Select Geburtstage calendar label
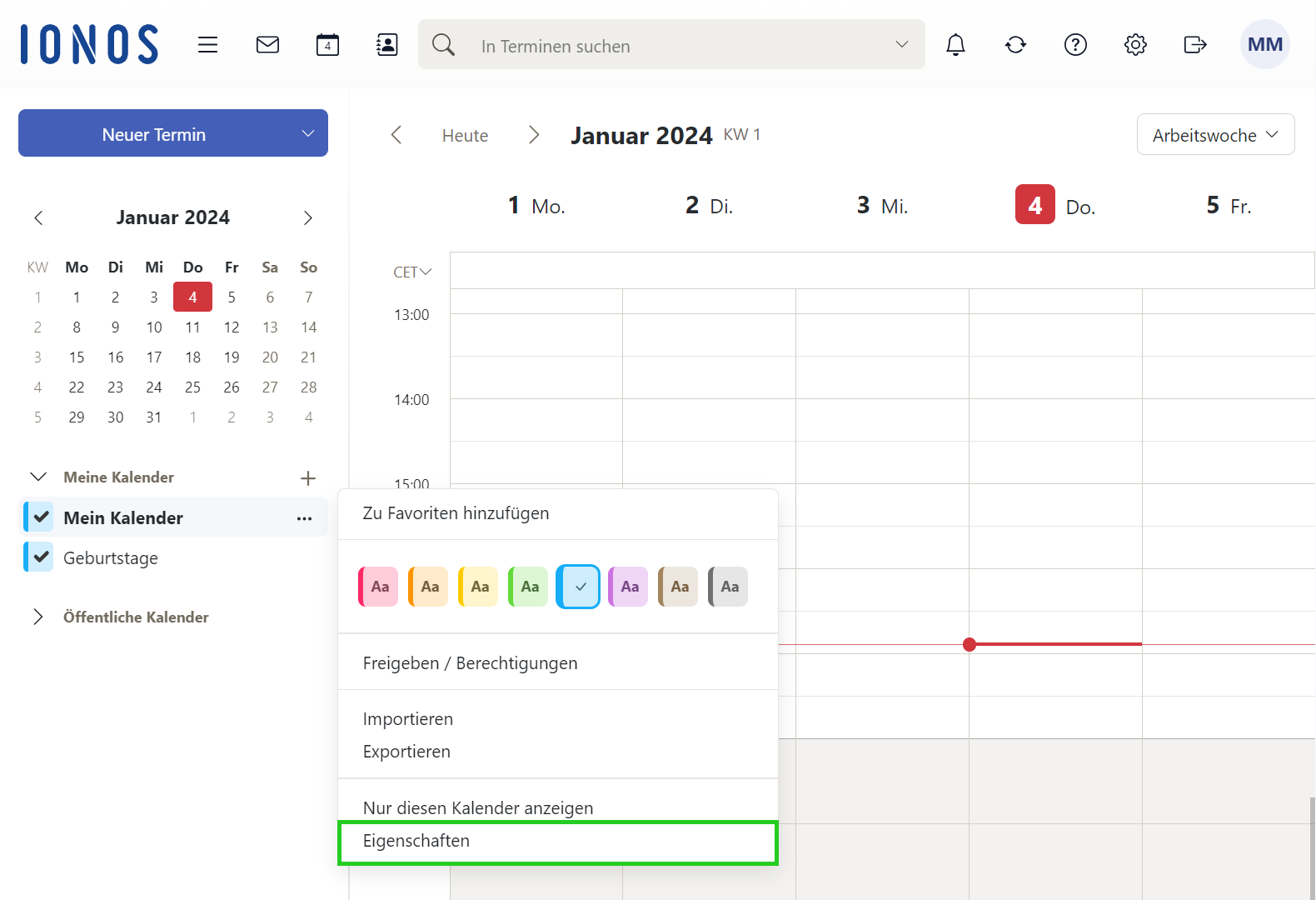Screen dimensions: 1316x900 coord(111,558)
